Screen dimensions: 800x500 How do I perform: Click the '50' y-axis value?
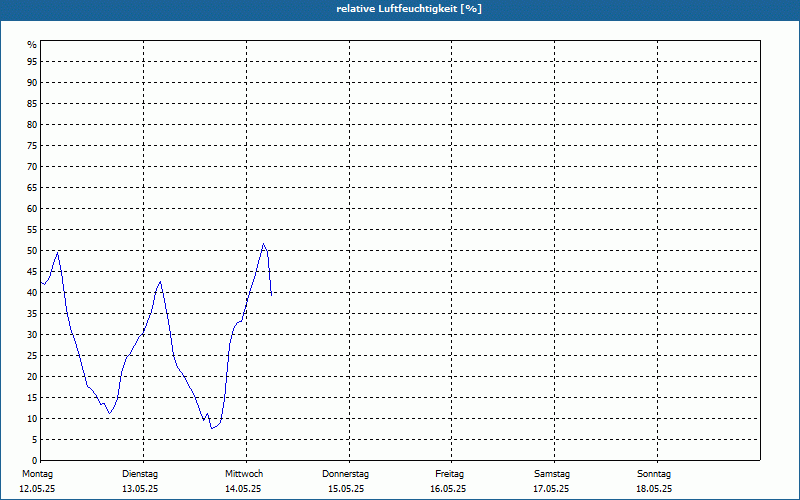click(x=32, y=251)
